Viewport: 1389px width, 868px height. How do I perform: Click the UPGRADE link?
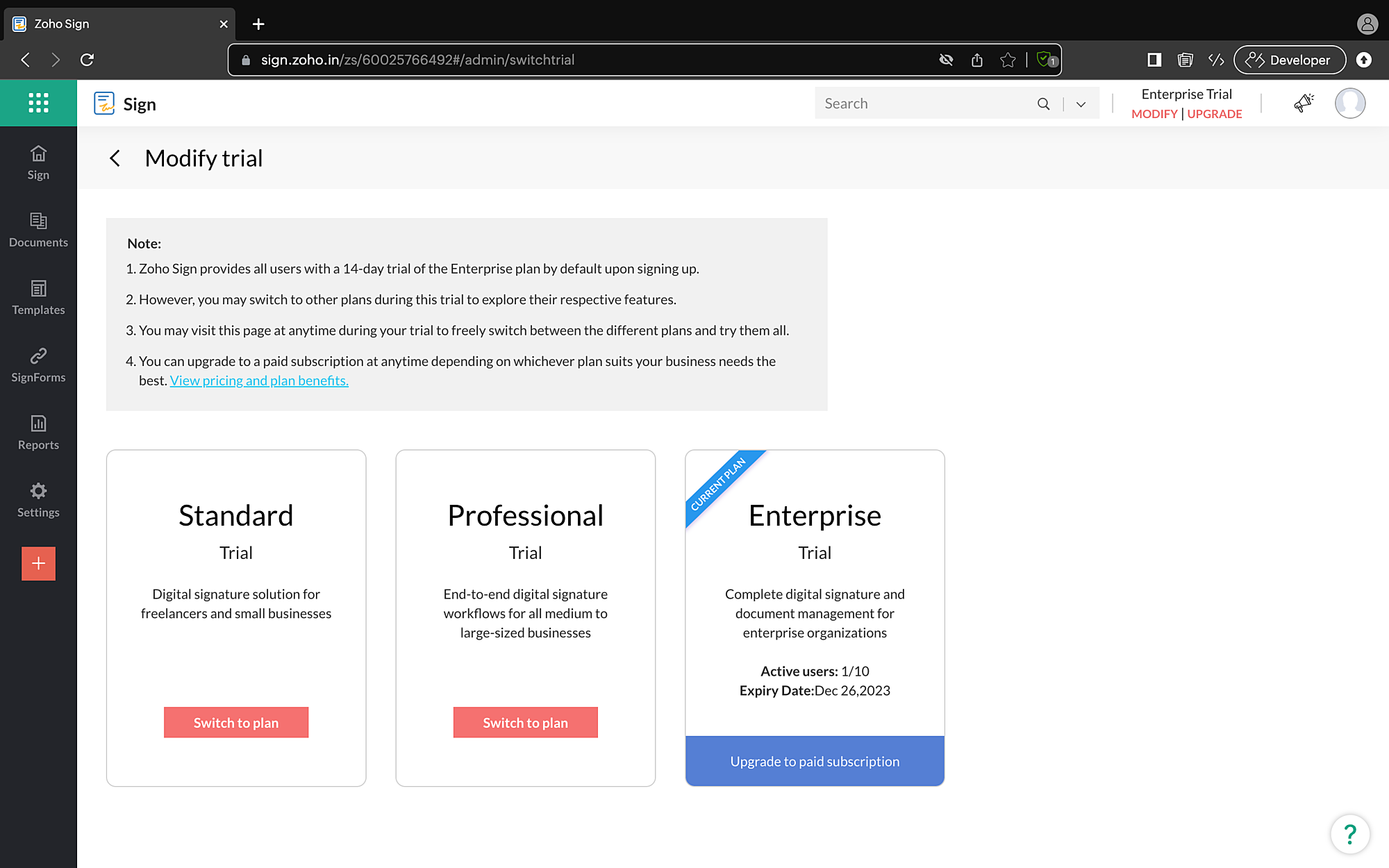tap(1215, 114)
